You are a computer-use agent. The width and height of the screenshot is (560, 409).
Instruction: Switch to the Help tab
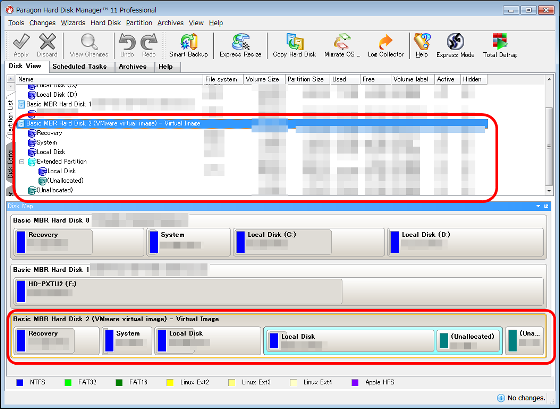(x=166, y=67)
